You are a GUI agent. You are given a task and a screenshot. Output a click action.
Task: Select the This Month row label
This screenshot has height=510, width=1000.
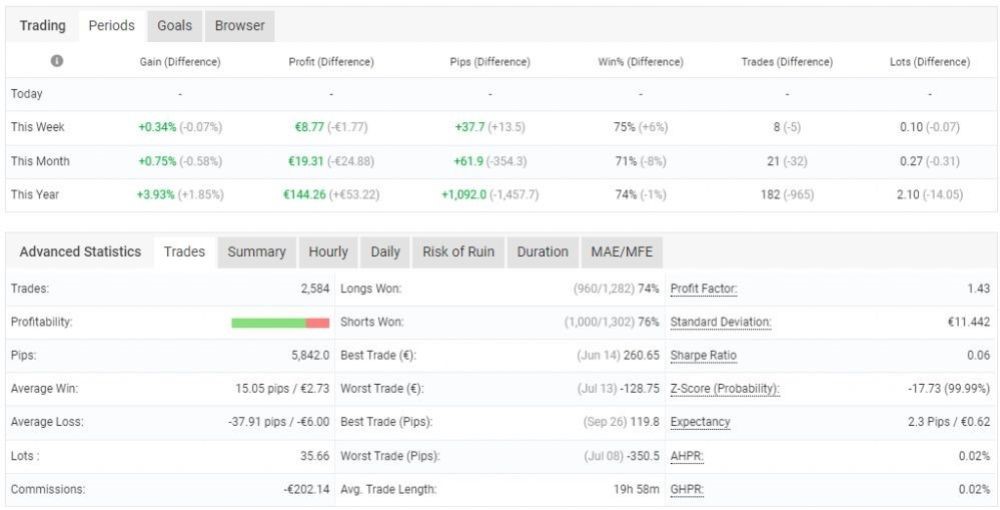[x=40, y=161]
